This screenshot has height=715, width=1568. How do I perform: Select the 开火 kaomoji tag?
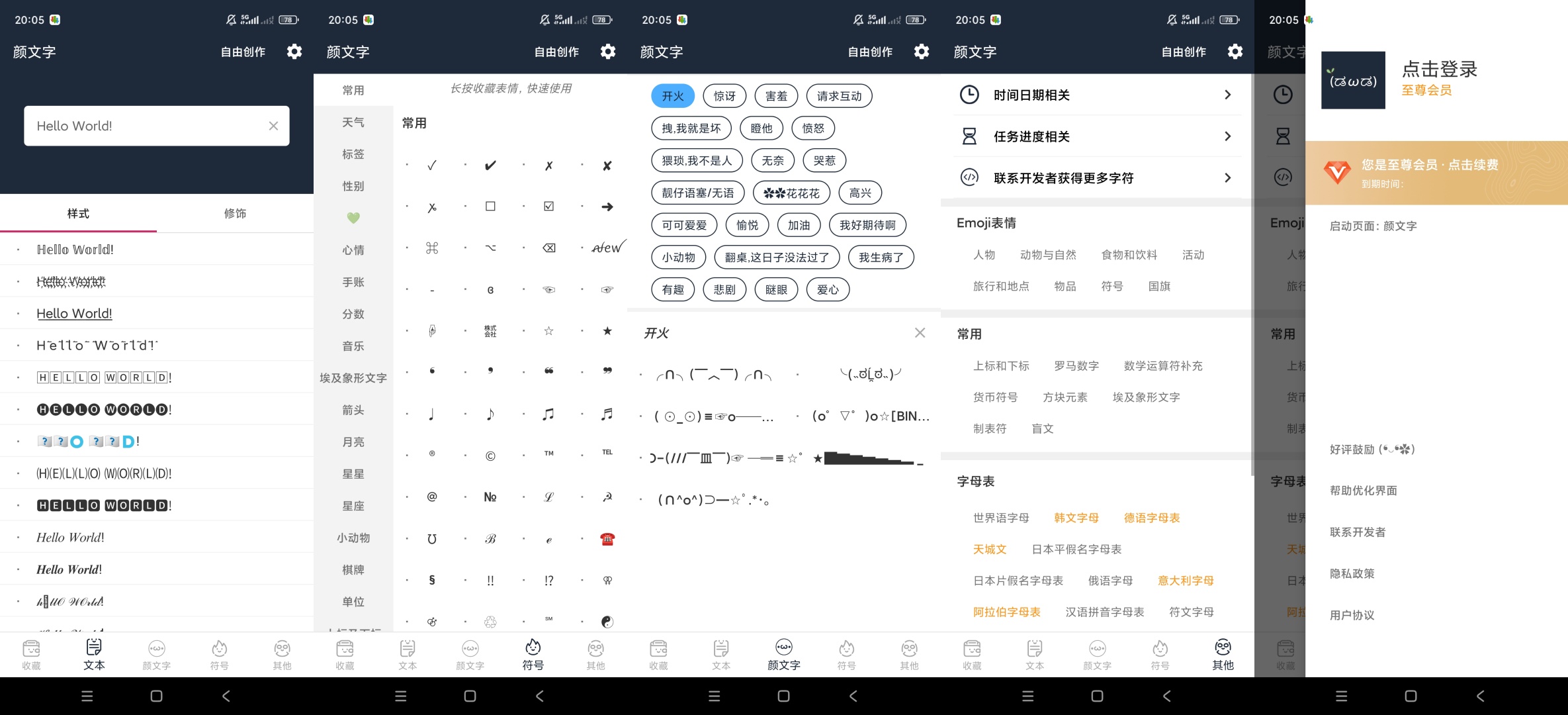pos(673,96)
